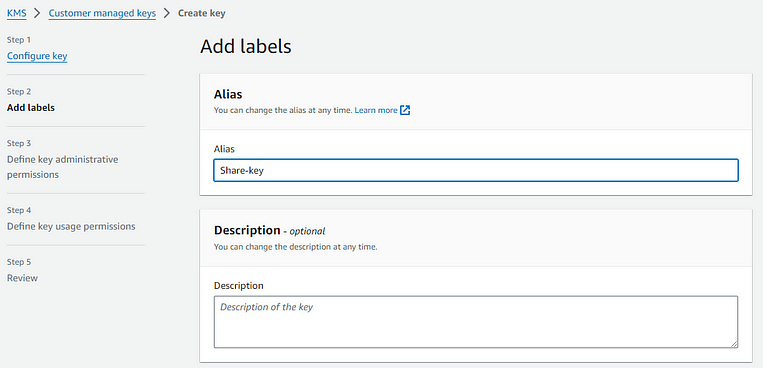This screenshot has width=763, height=368.
Task: Click the chevron after KMS breadcrumb
Action: point(37,13)
